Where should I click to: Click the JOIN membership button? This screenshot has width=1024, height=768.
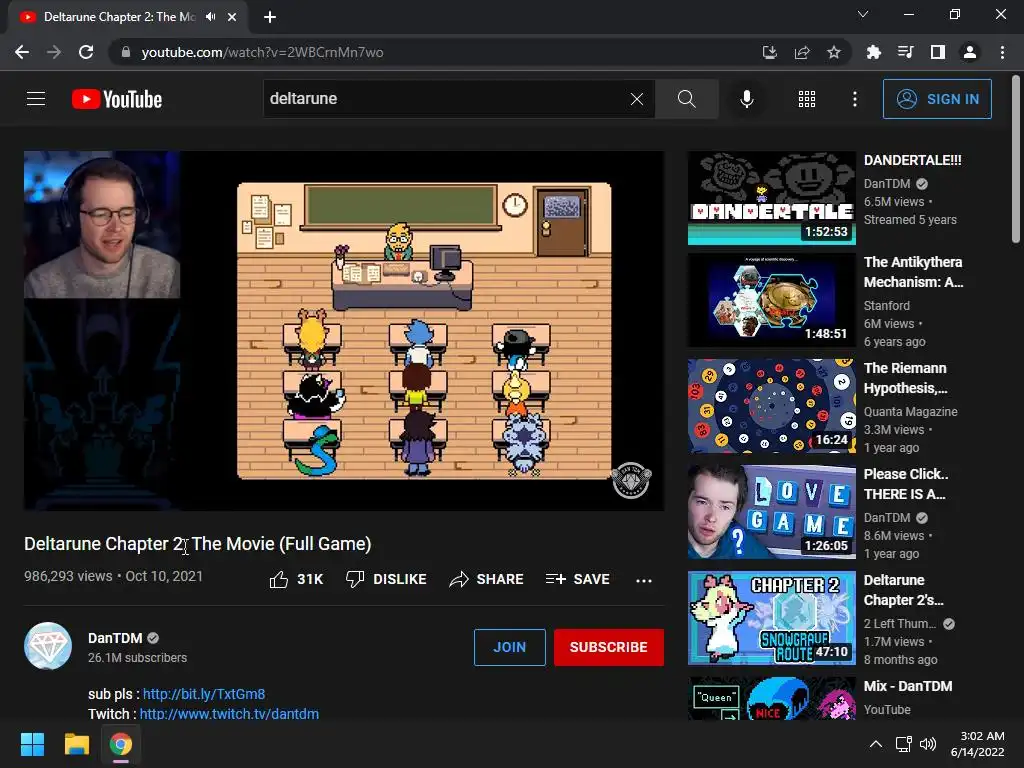pyautogui.click(x=509, y=647)
